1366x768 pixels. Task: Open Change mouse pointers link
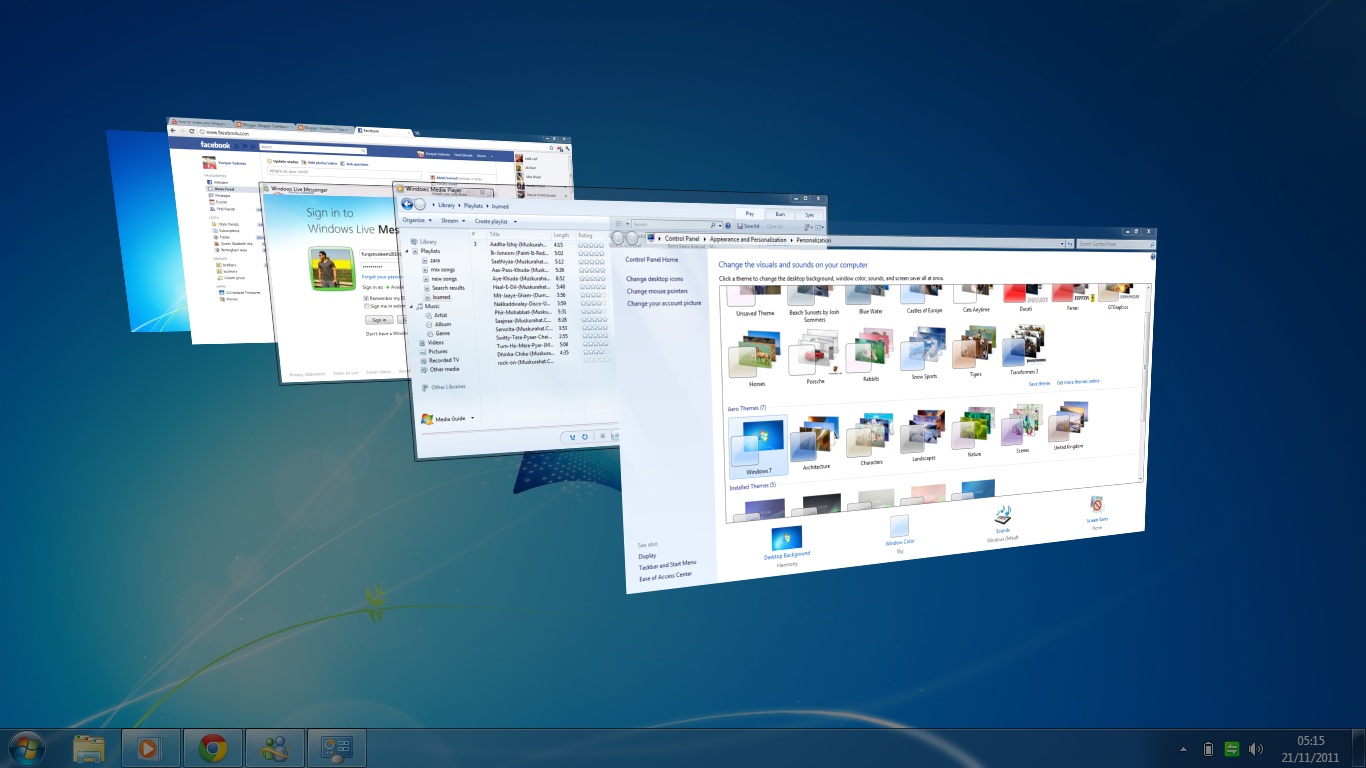[657, 291]
